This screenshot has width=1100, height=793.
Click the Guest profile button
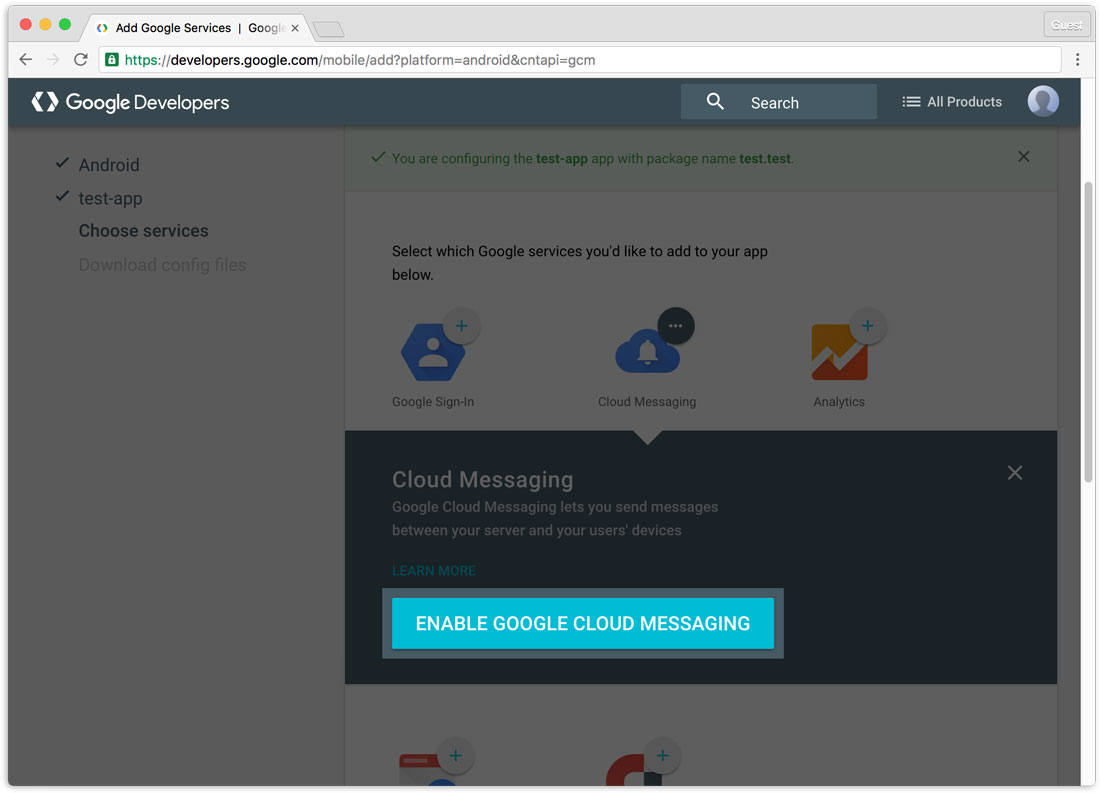(1066, 25)
